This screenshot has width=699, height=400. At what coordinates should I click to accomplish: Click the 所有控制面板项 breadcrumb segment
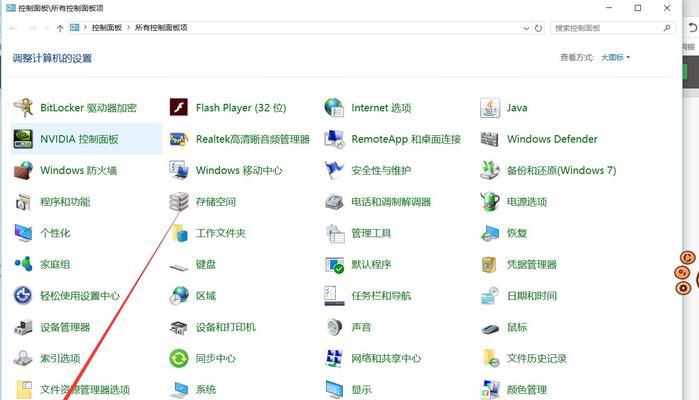pyautogui.click(x=161, y=28)
